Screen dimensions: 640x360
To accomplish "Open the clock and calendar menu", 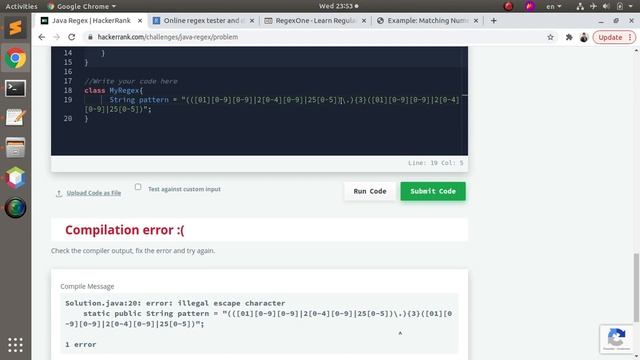I will 338,6.
